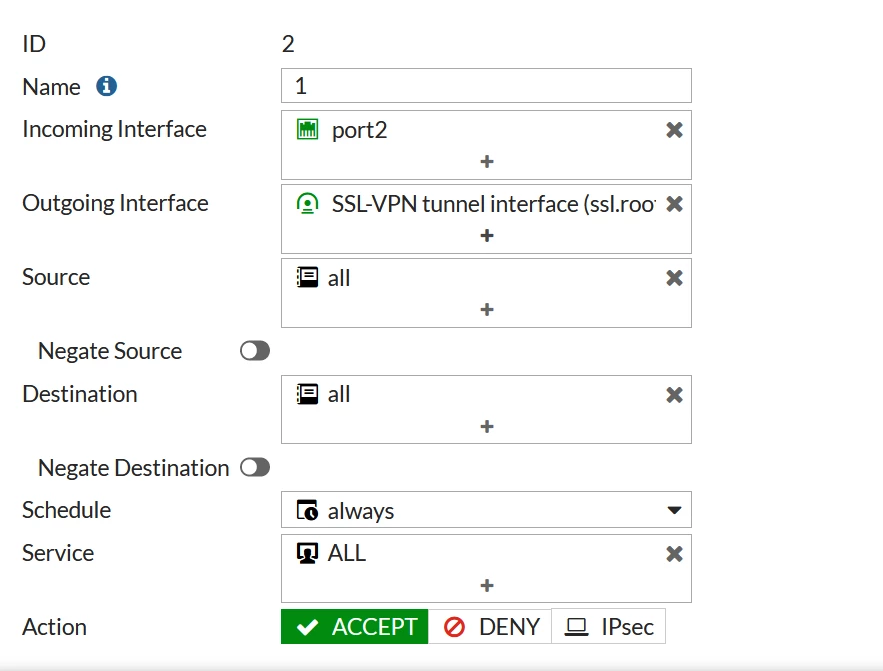
Task: Click the port2 interface icon
Action: click(x=307, y=129)
